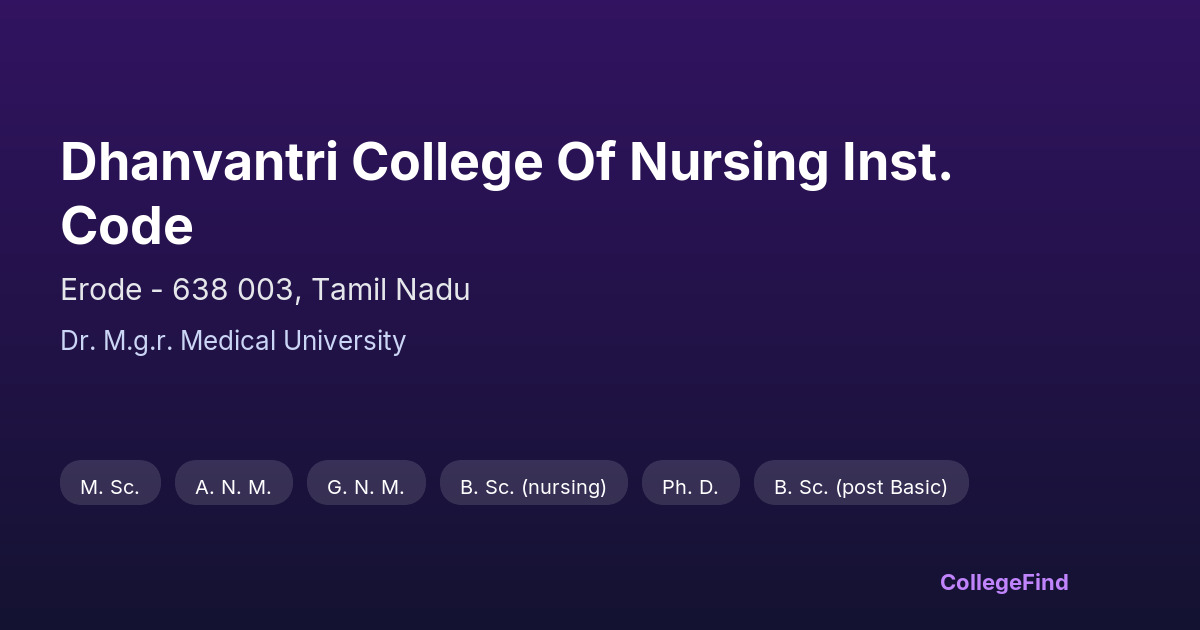This screenshot has height=630, width=1200.
Task: Click the M. Sc. course chip
Action: [x=110, y=487]
